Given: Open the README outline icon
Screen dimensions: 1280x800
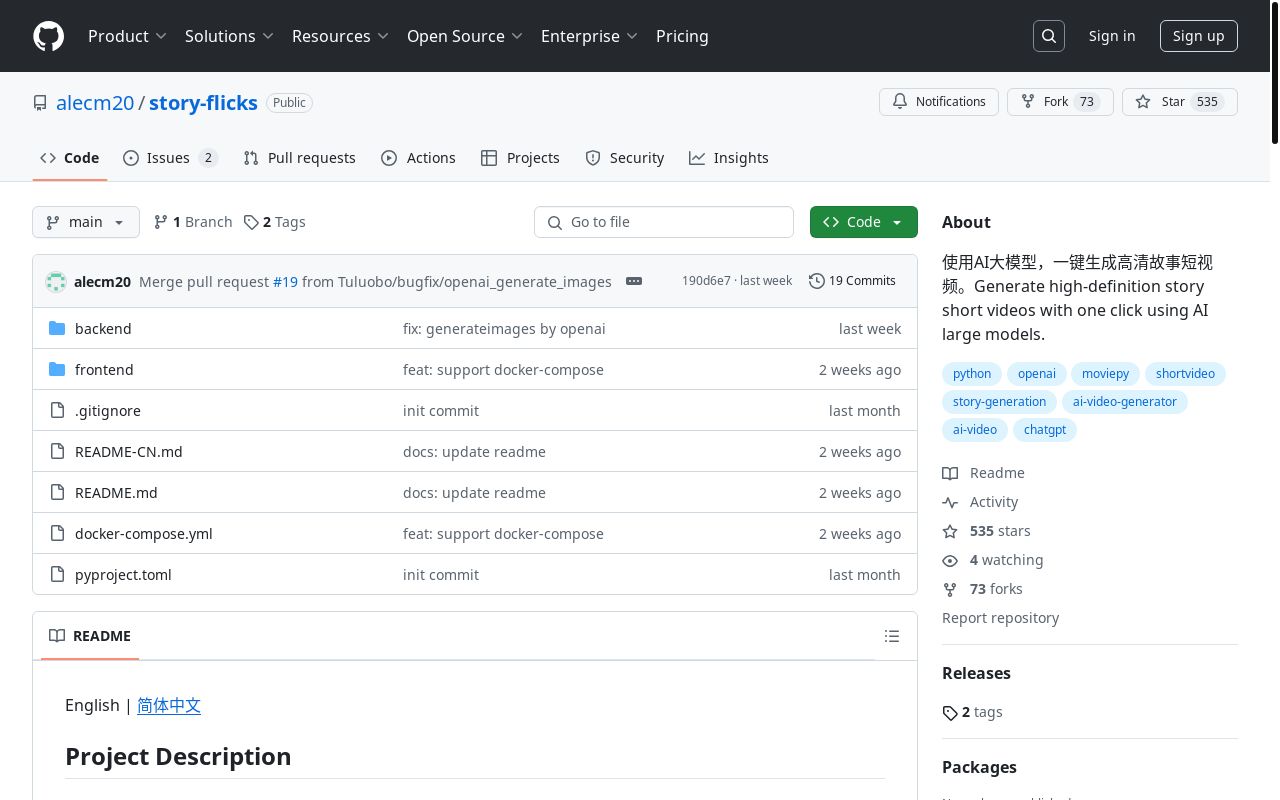Looking at the screenshot, I should point(892,636).
